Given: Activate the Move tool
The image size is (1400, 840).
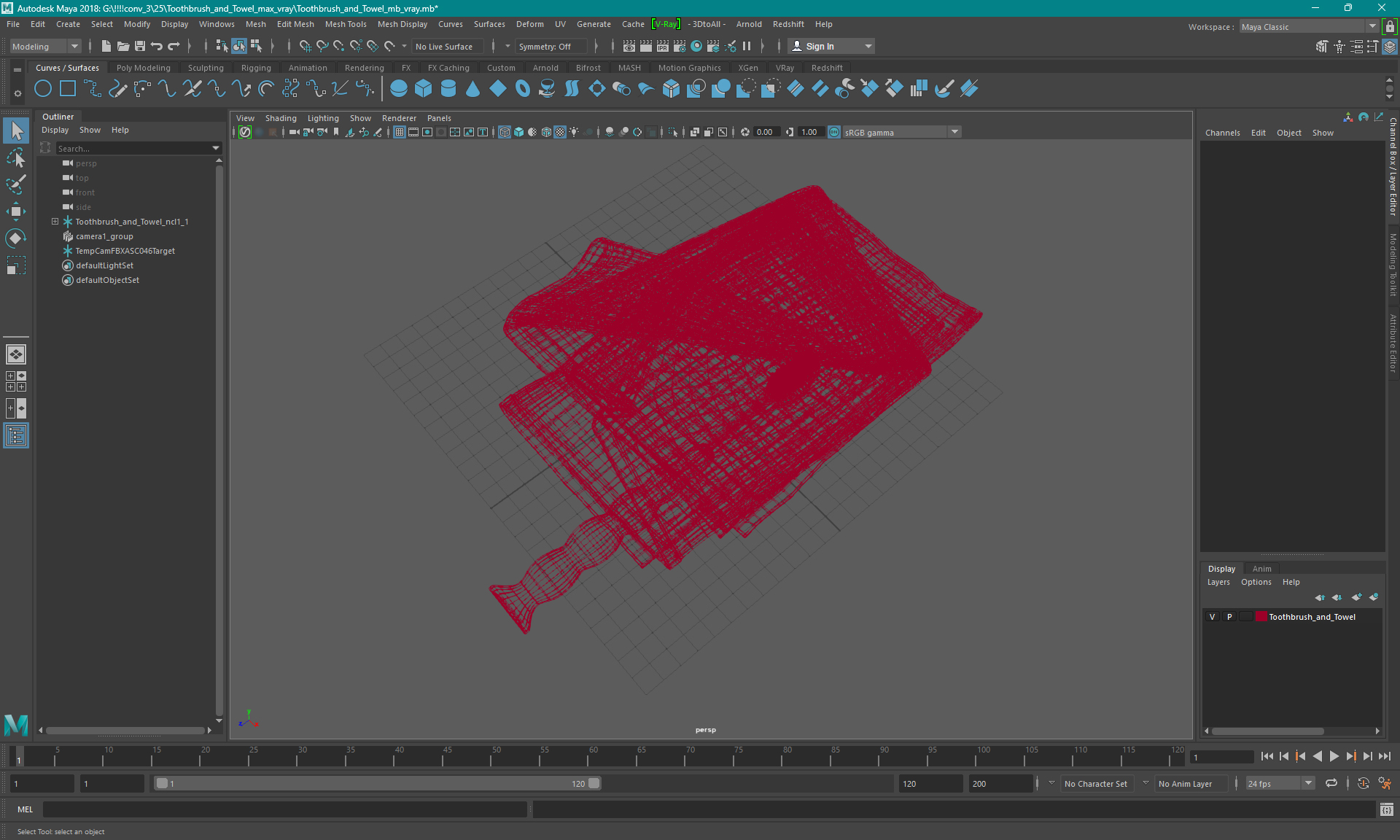Looking at the screenshot, I should (x=16, y=211).
